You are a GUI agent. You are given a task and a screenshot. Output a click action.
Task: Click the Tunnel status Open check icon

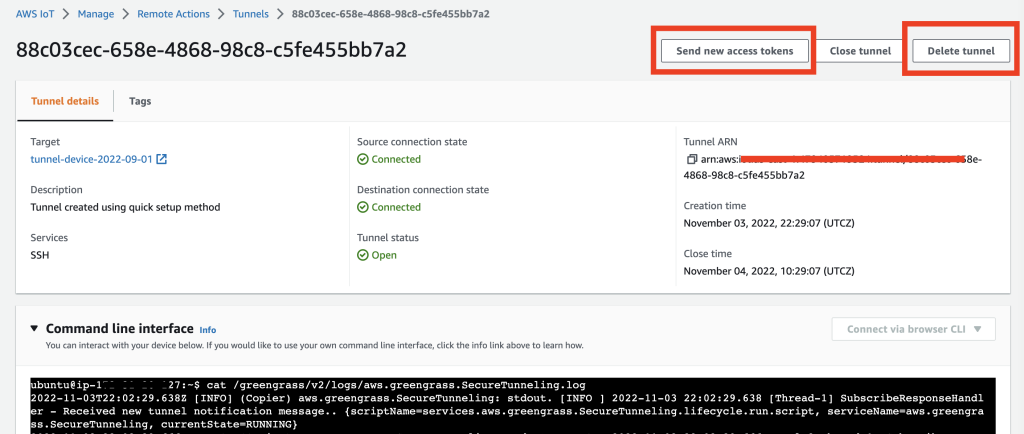tap(362, 255)
